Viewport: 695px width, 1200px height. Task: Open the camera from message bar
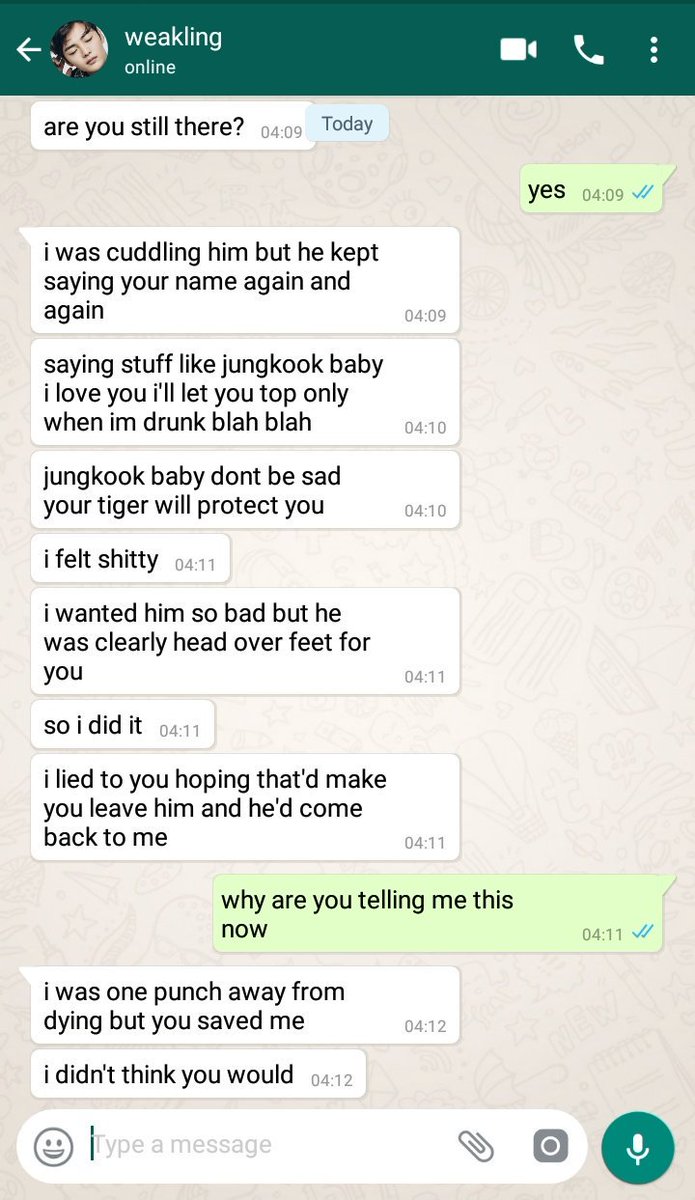click(550, 1146)
